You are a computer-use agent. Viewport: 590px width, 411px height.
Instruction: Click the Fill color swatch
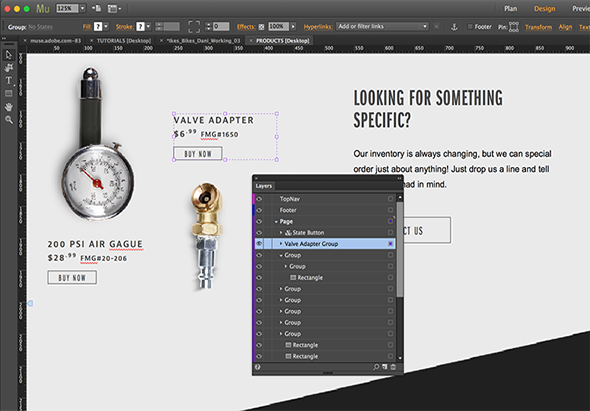(98, 26)
